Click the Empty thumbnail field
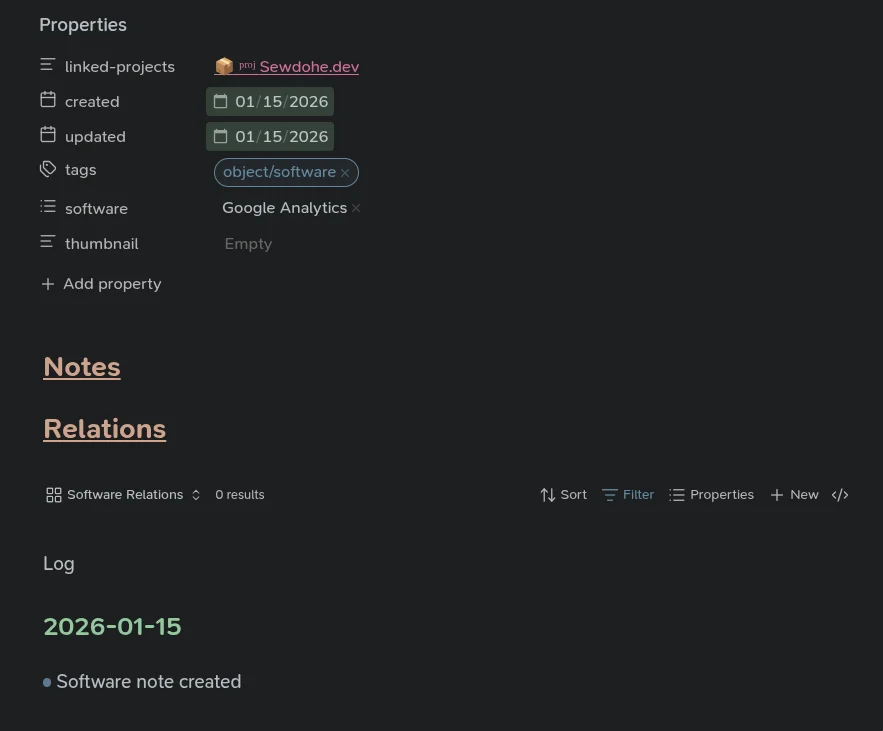This screenshot has width=883, height=731. tap(248, 243)
